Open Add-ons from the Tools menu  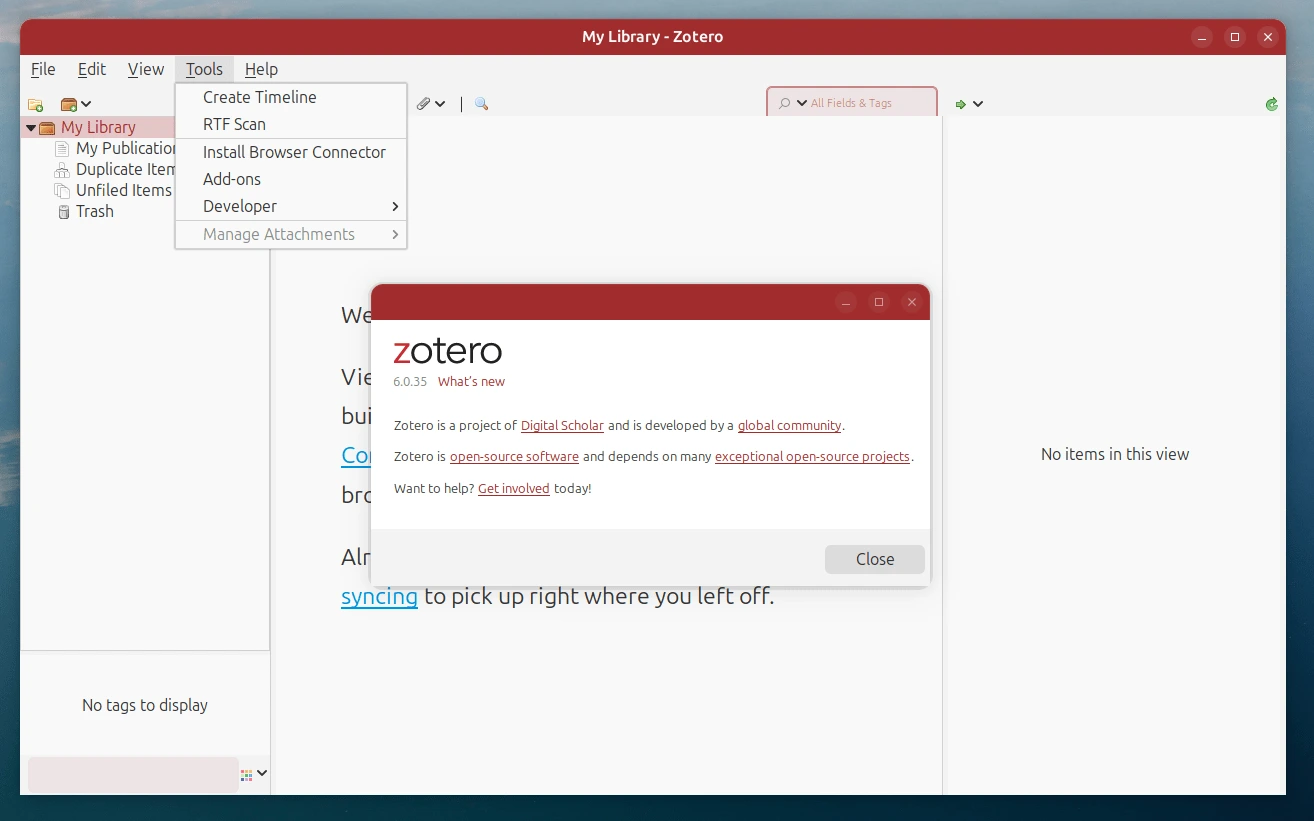232,179
